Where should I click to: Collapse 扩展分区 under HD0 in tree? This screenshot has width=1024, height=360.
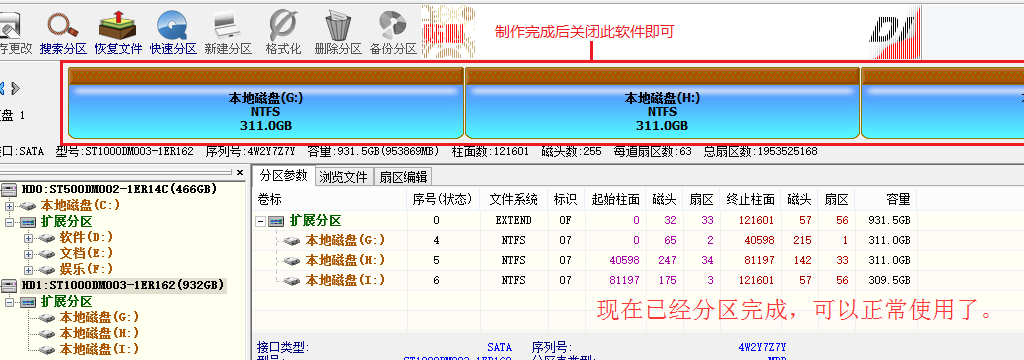pyautogui.click(x=10, y=222)
